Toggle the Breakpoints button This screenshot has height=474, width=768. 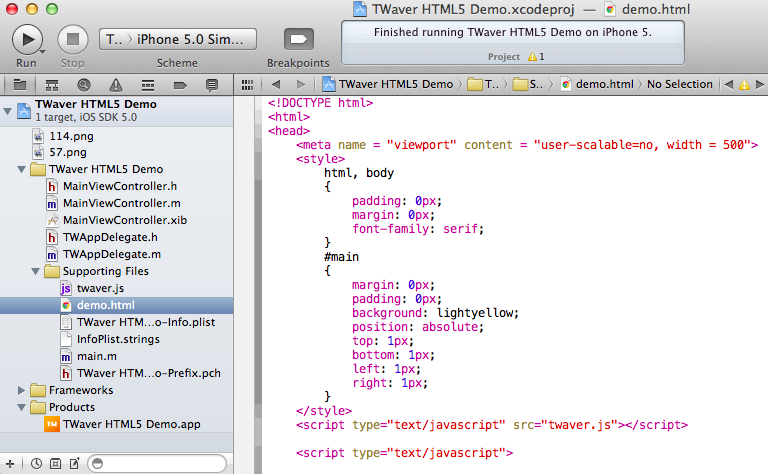point(298,39)
